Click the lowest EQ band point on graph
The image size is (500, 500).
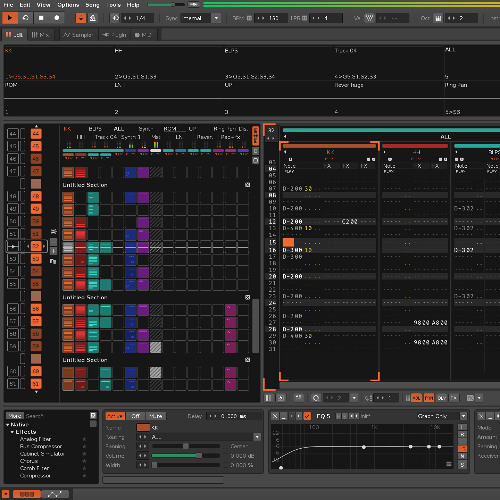click(x=281, y=468)
